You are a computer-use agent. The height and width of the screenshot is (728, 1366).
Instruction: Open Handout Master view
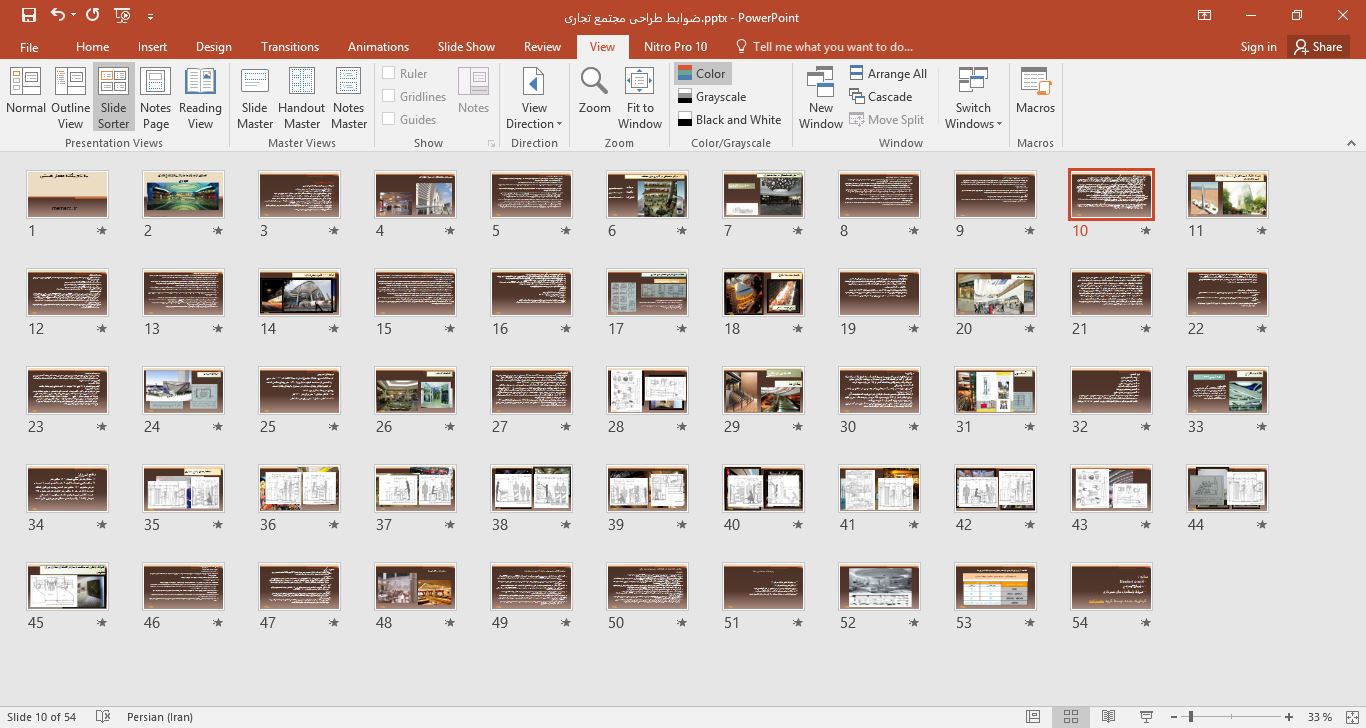click(301, 97)
